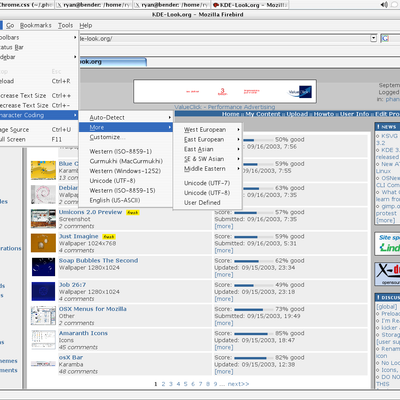Select Unicode (UTF-7) encoding
400x400 pixels.
tap(207, 183)
